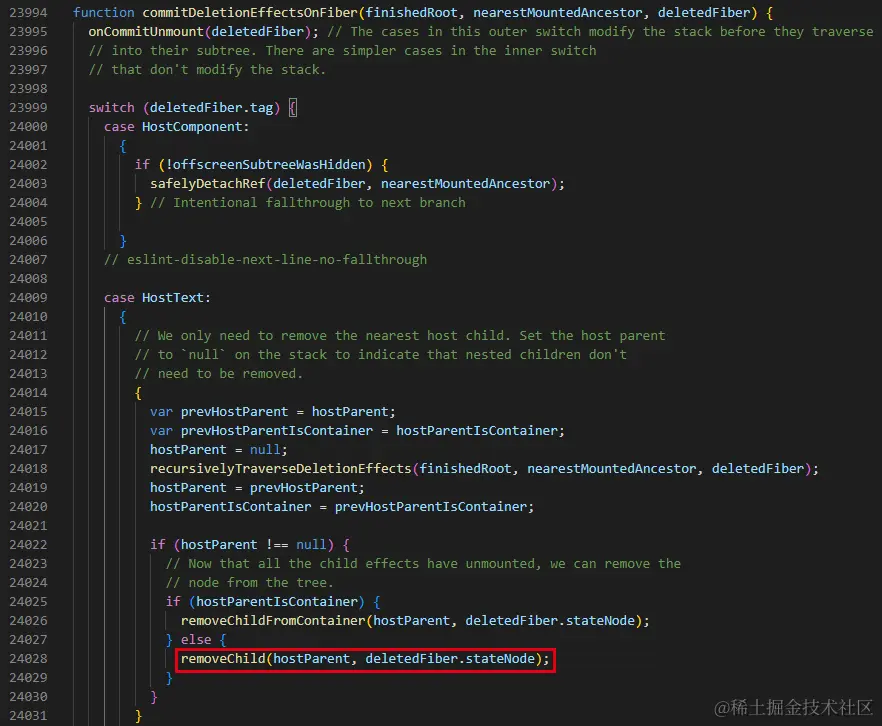Click the Intentional fallthrough comment
The height and width of the screenshot is (726, 882).
(x=308, y=202)
